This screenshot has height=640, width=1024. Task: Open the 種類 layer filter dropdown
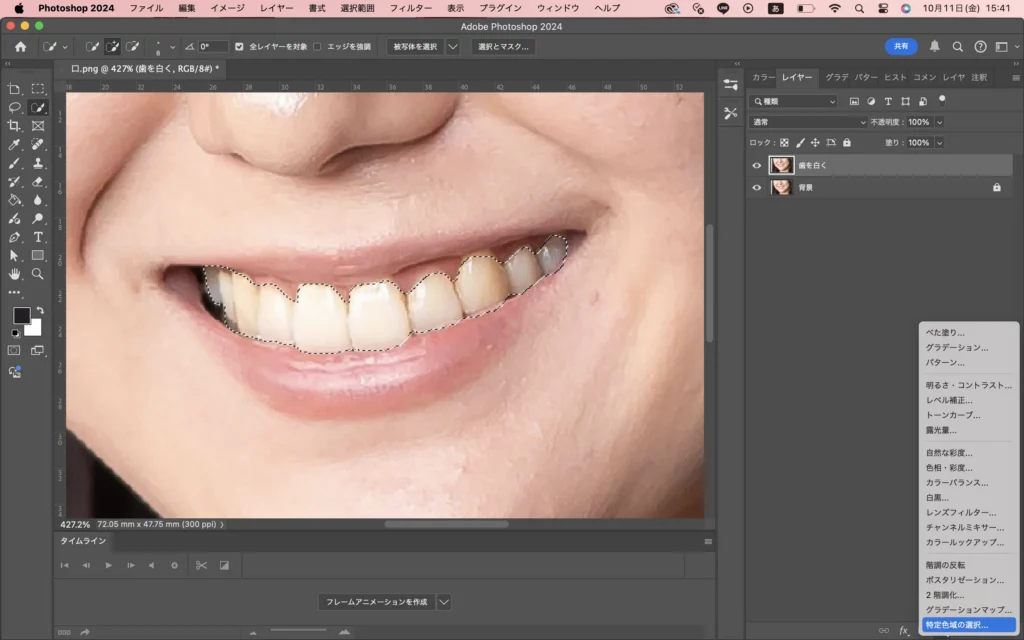[x=793, y=101]
